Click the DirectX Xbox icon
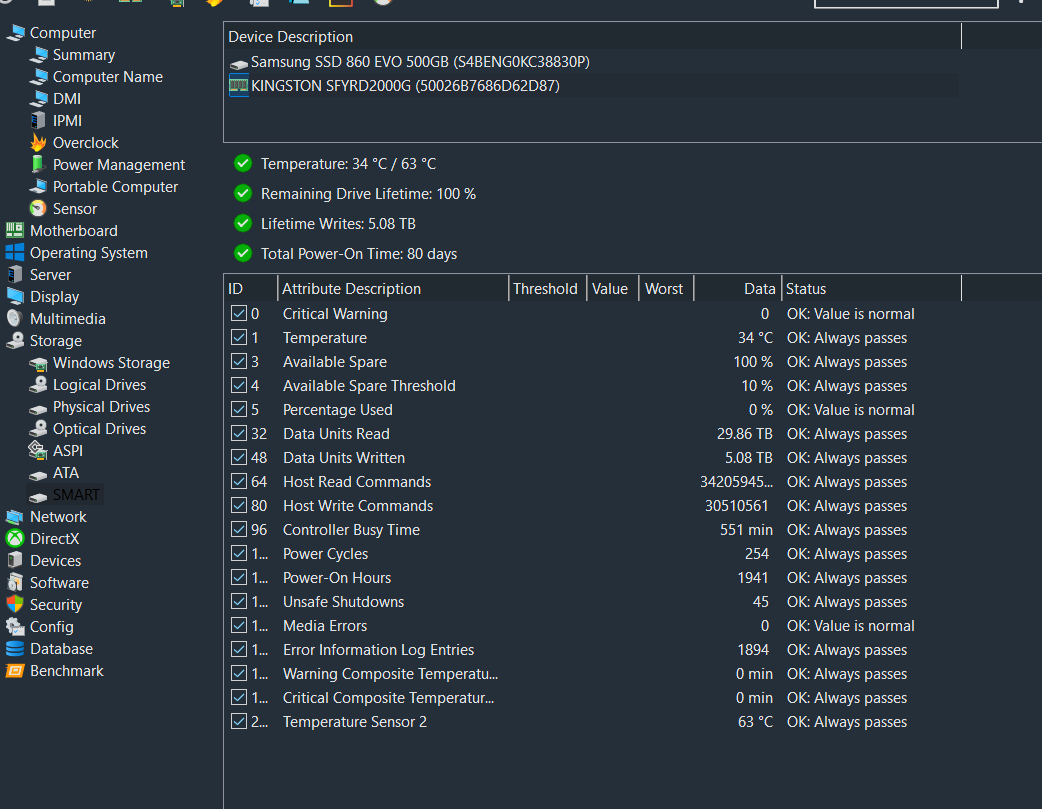Image resolution: width=1042 pixels, height=809 pixels. click(x=15, y=538)
